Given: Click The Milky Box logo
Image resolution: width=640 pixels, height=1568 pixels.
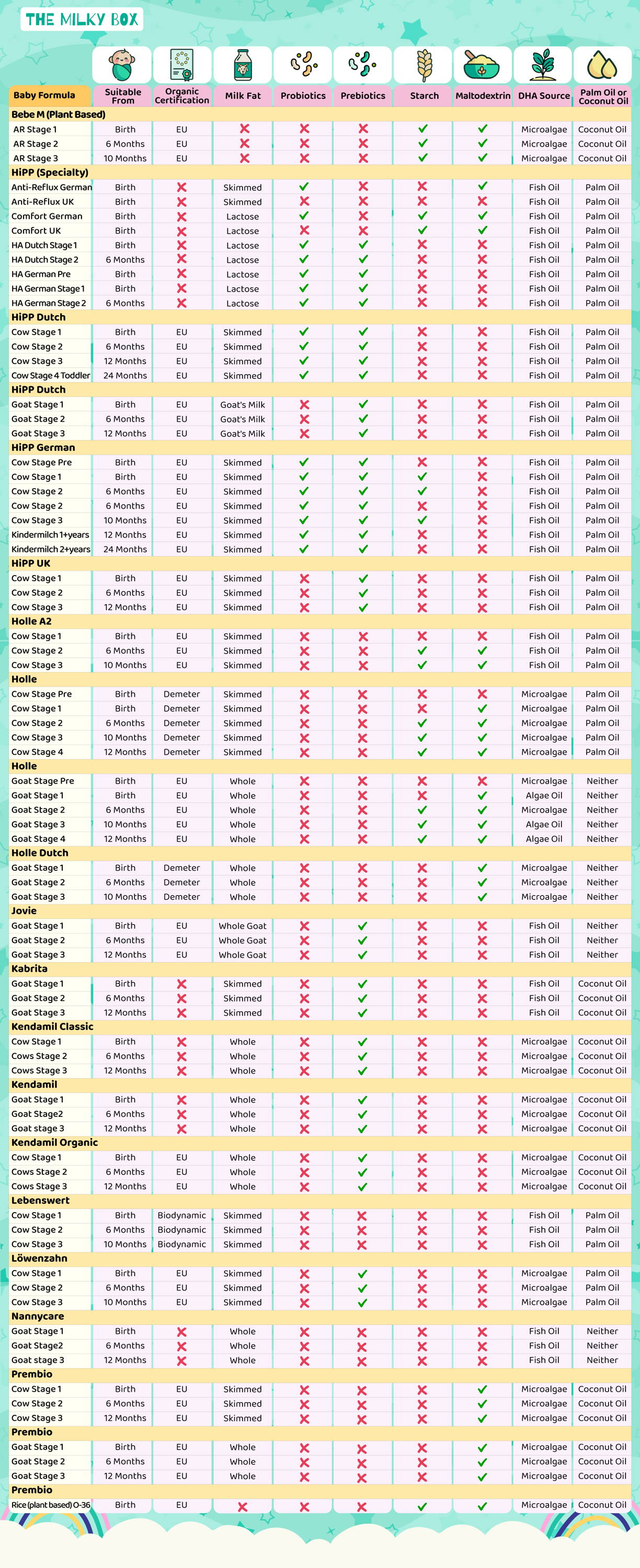Looking at the screenshot, I should [x=82, y=19].
